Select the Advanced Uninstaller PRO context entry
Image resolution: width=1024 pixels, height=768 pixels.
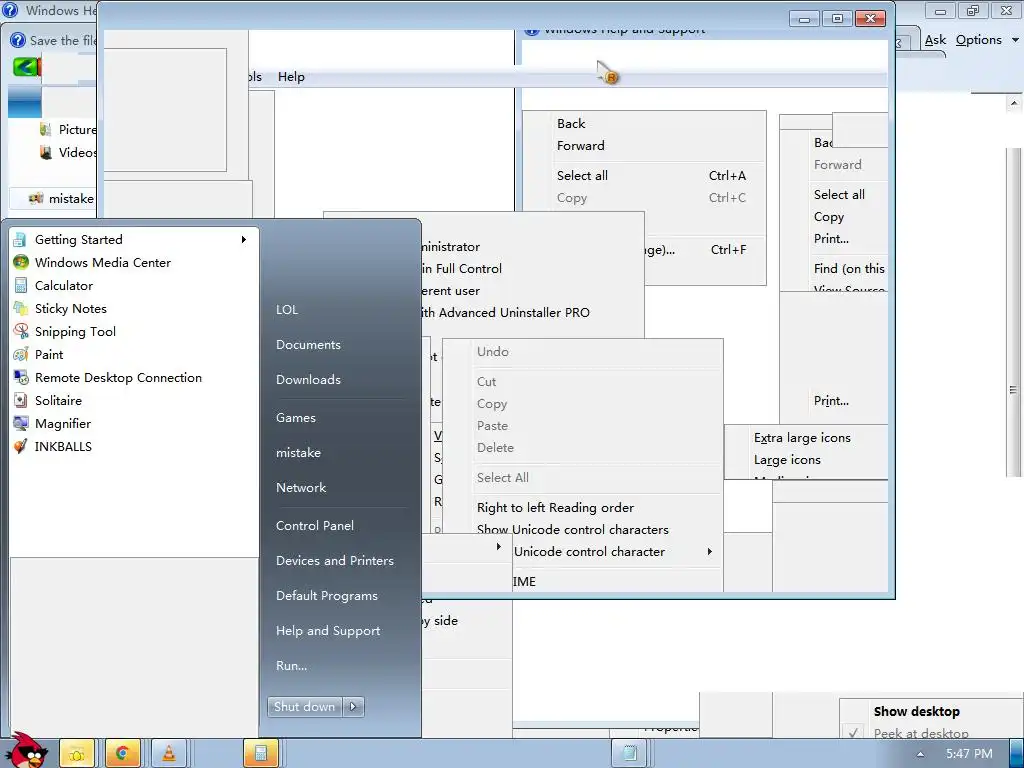click(x=507, y=313)
